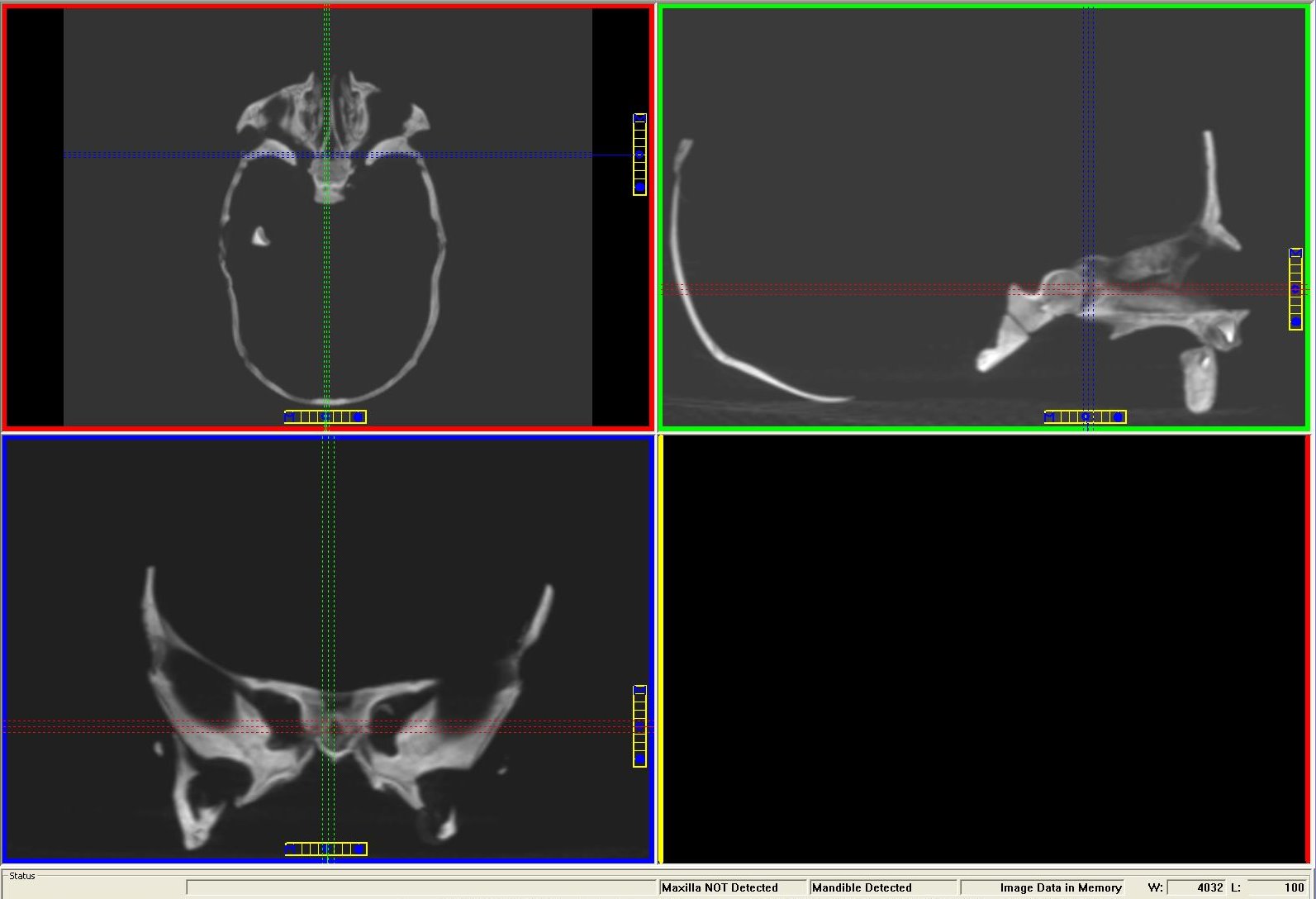This screenshot has height=899, width=1316.
Task: Click the M icon on coronal view's bottom slider
Action: (x=291, y=849)
